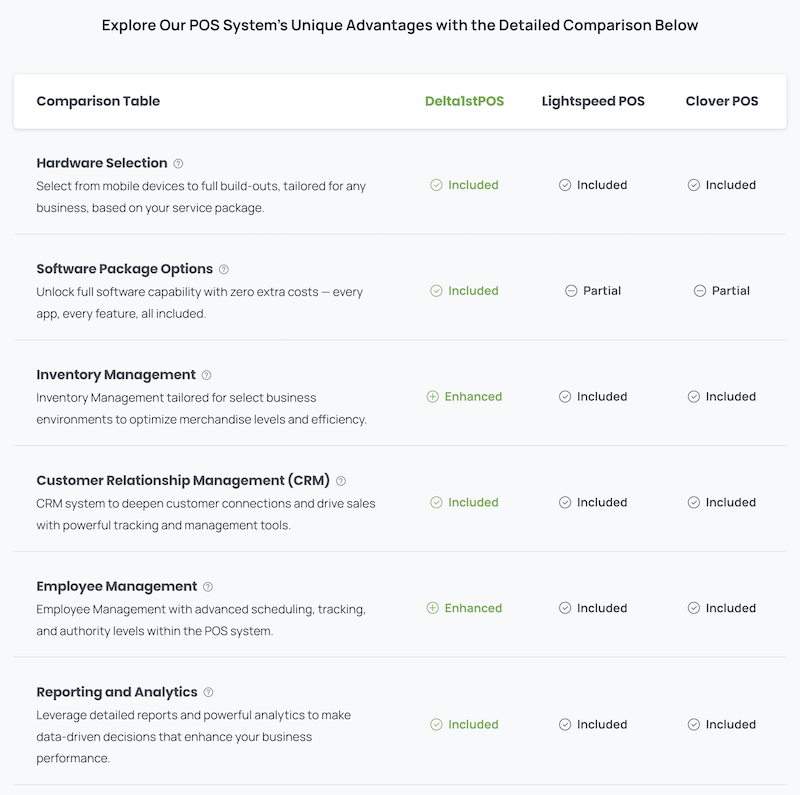The height and width of the screenshot is (795, 800).
Task: Select the Clover POS column header
Action: coord(722,101)
